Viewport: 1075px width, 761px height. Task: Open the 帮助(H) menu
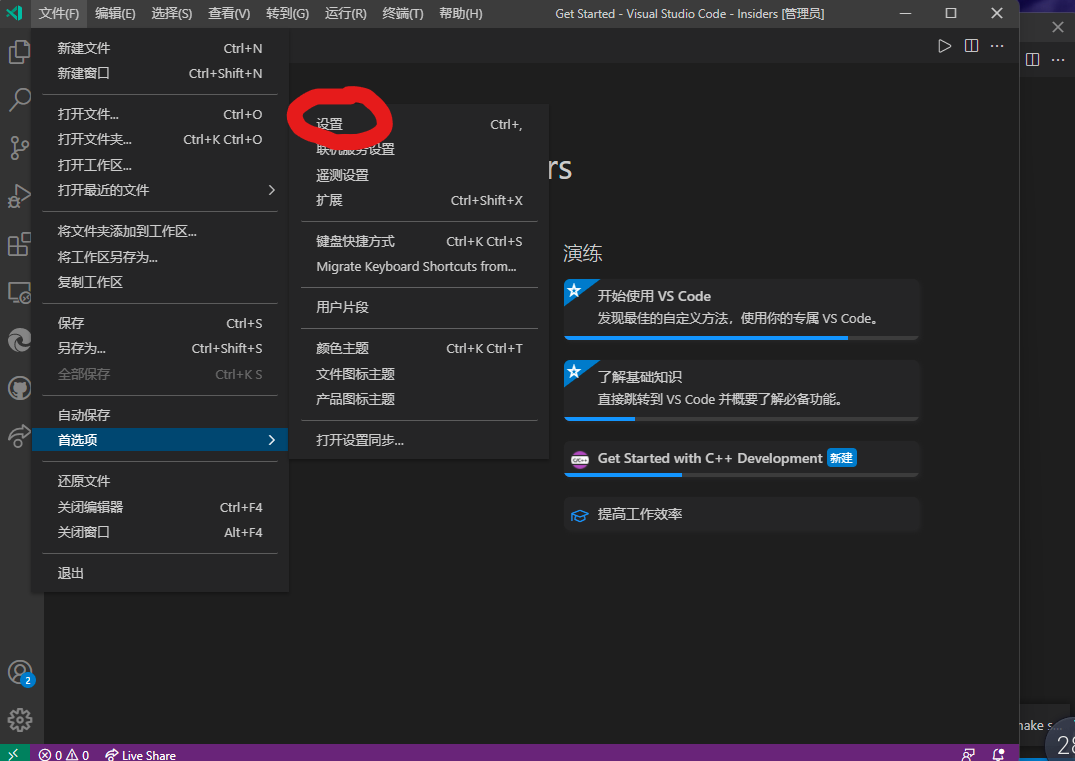pos(461,14)
